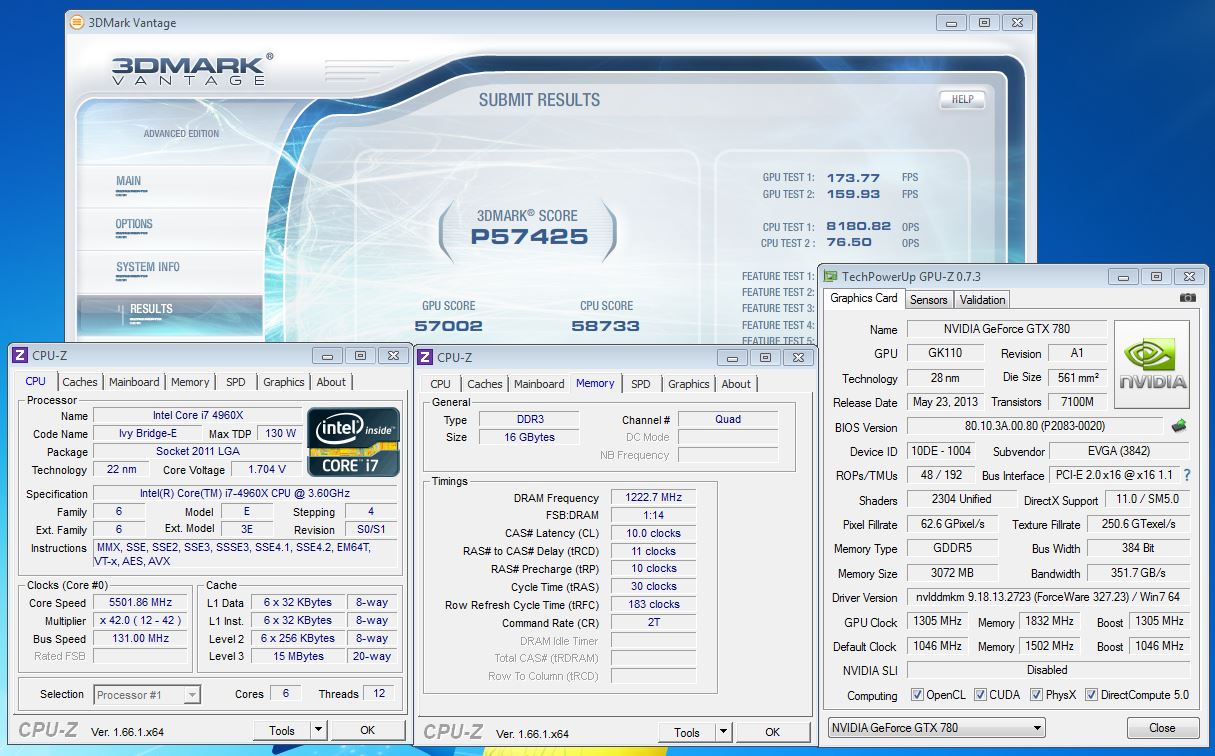Open OPTIONS section in 3DMark Vantage
The image size is (1215, 756).
(x=134, y=224)
